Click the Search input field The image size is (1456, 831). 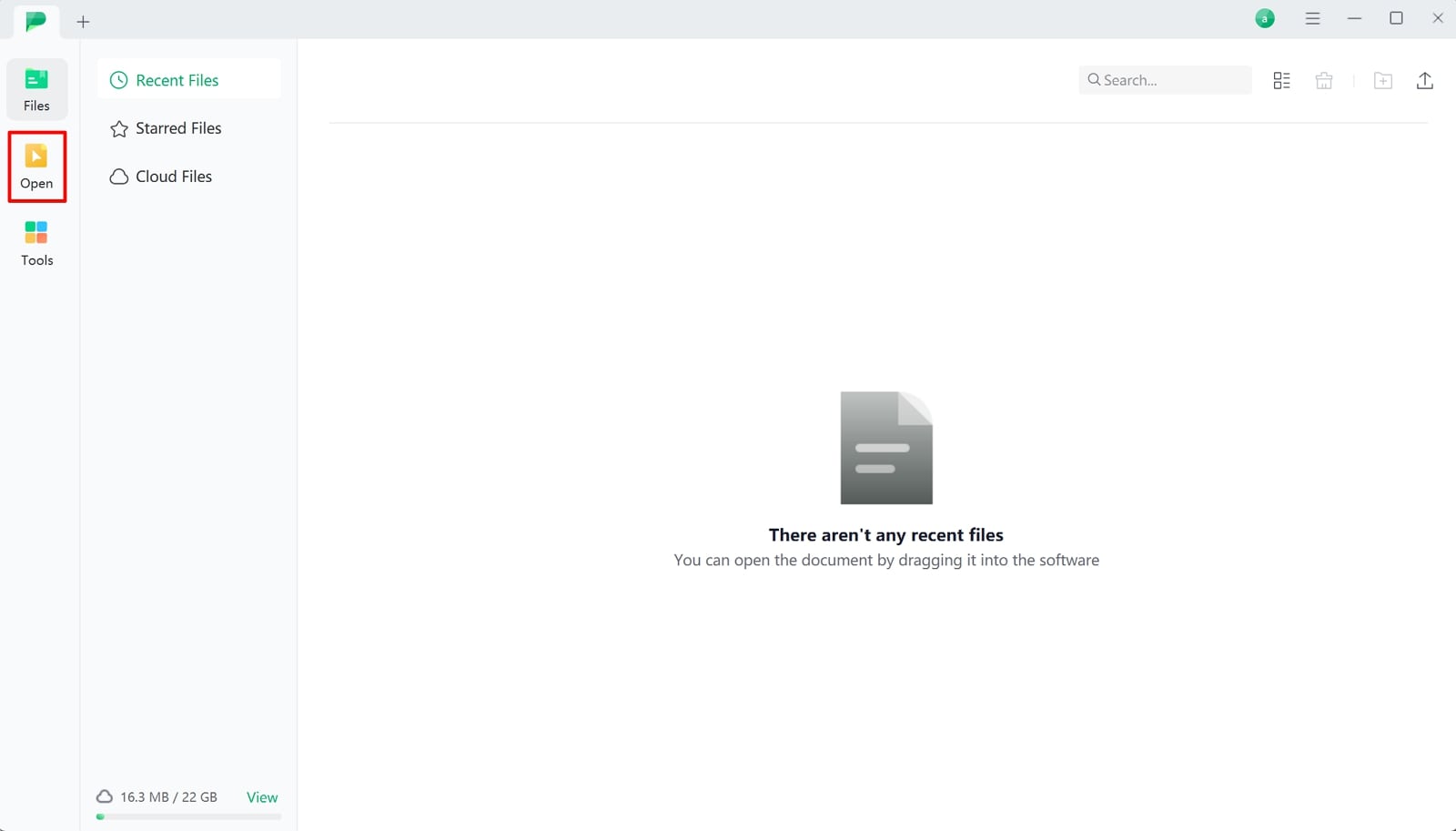point(1165,80)
